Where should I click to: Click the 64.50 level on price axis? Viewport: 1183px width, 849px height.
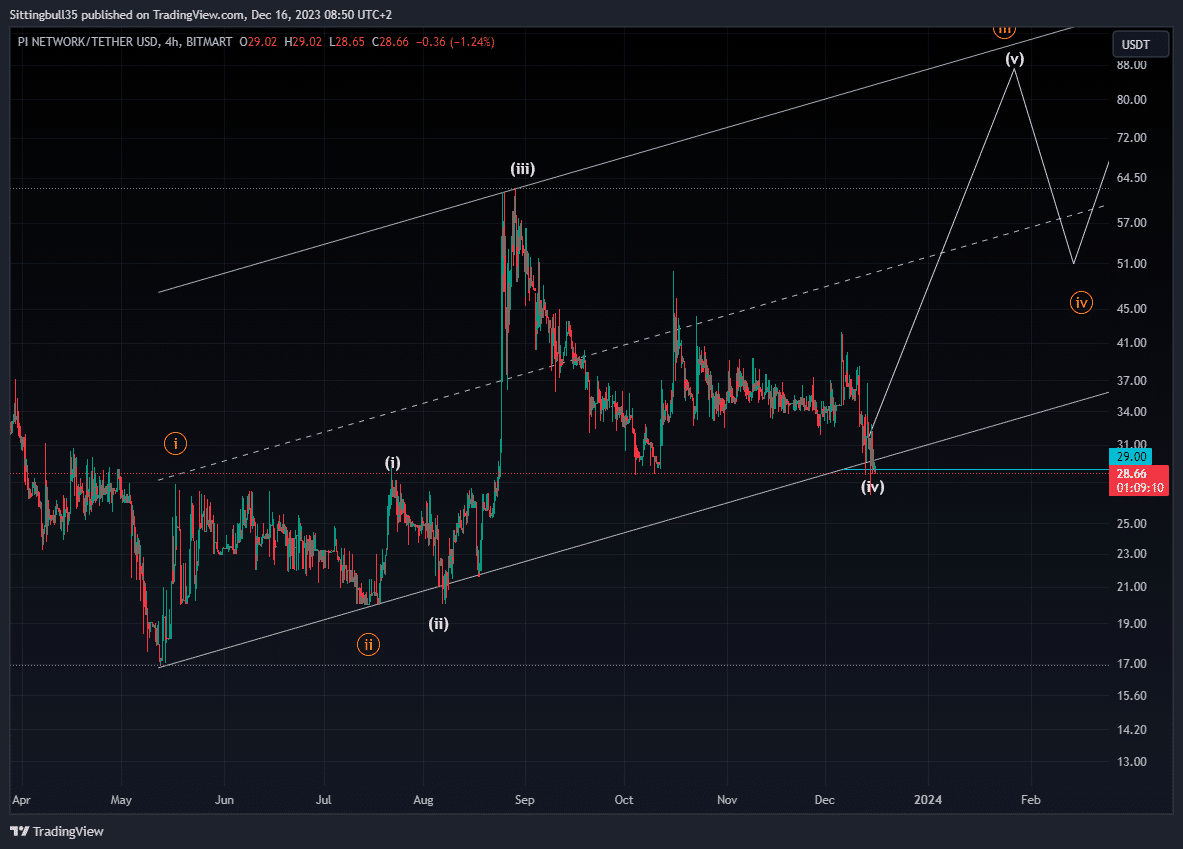tap(1132, 178)
